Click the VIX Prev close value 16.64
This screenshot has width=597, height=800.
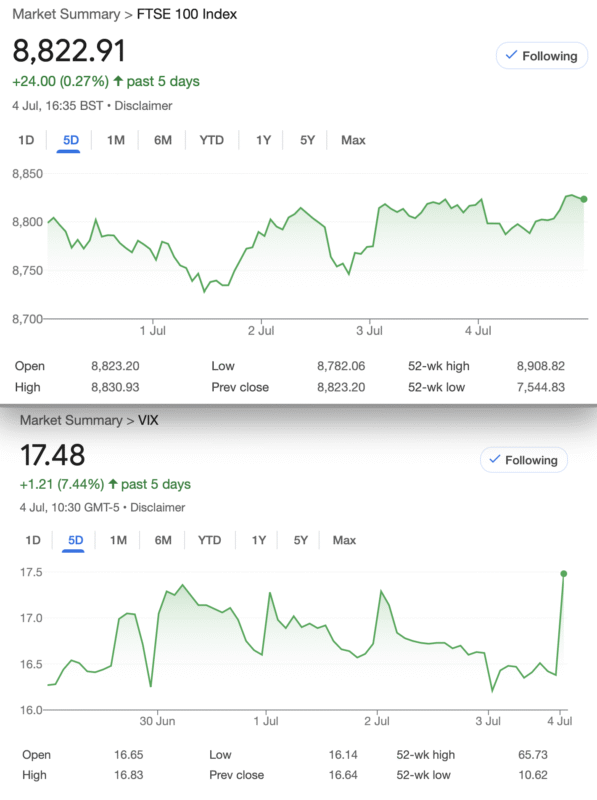point(343,775)
